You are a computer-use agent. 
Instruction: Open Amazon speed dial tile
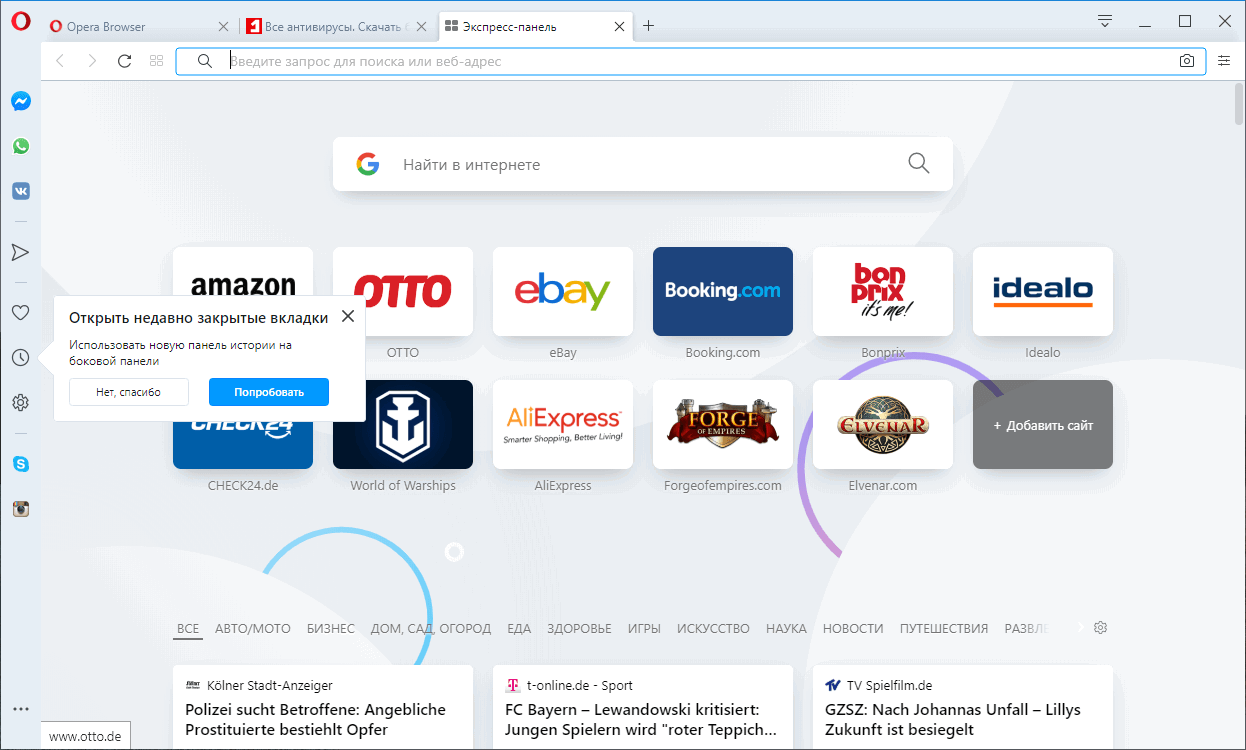coord(243,271)
